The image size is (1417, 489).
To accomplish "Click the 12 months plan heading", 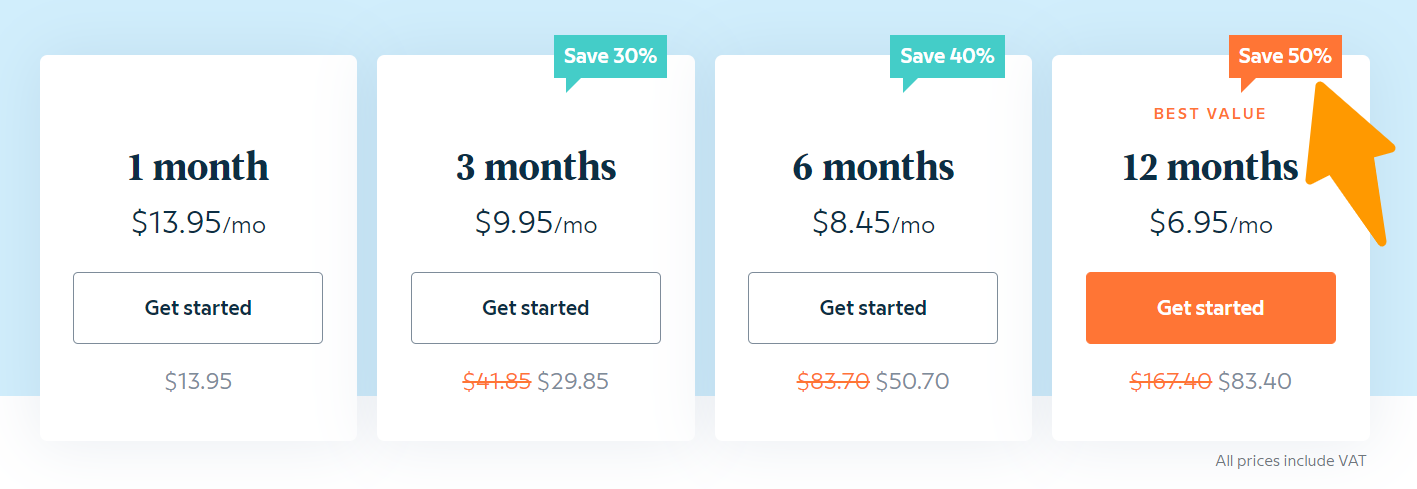I will (x=1210, y=167).
